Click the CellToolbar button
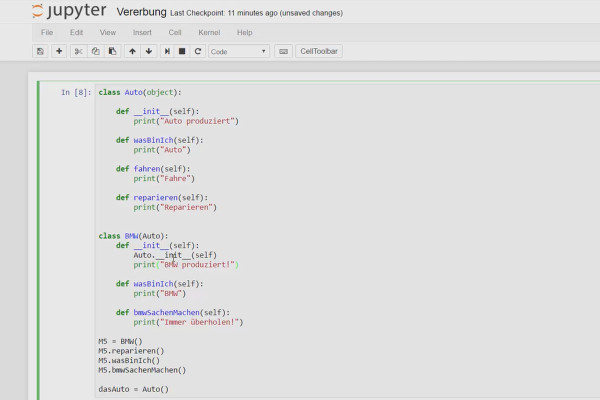600x400 pixels. coord(319,51)
